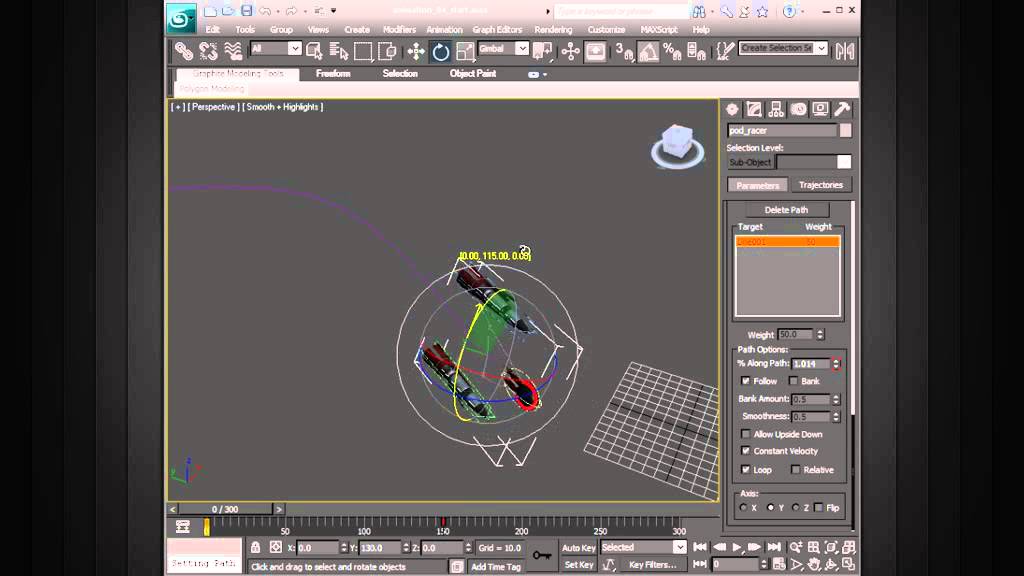
Task: Open the Gimbal reference coordinate dropdown
Action: (521, 48)
